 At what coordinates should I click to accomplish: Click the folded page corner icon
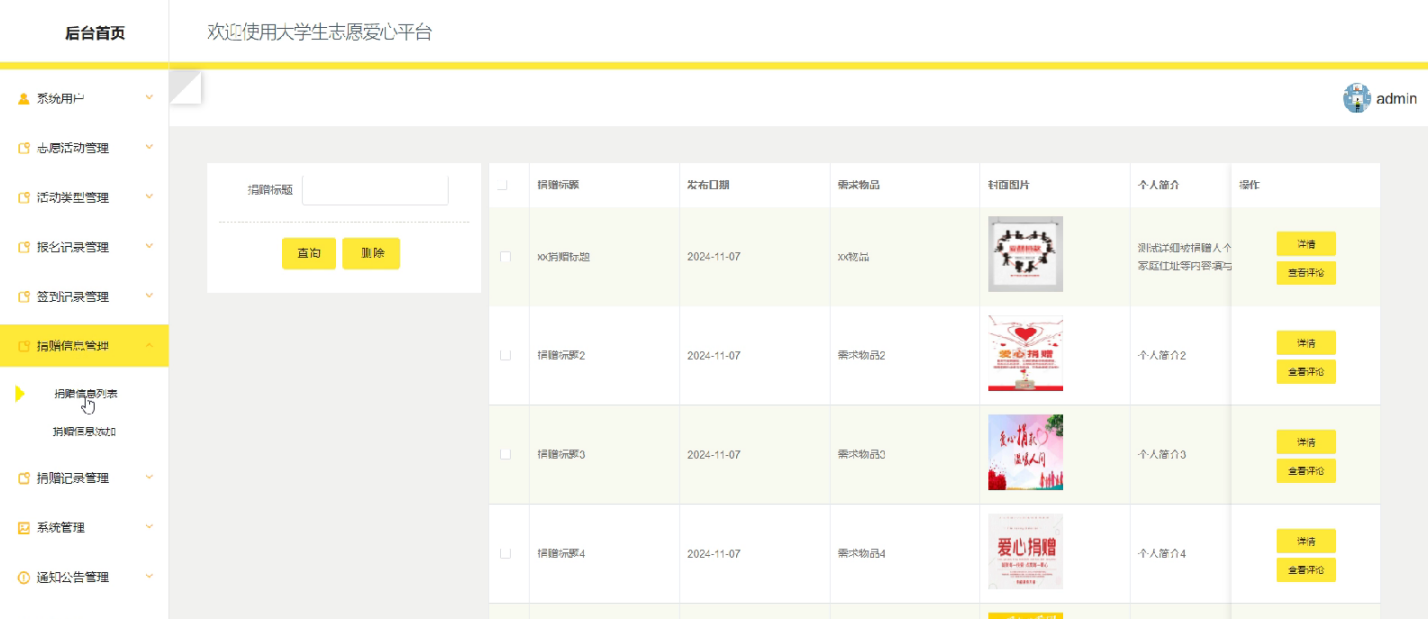coord(186,87)
